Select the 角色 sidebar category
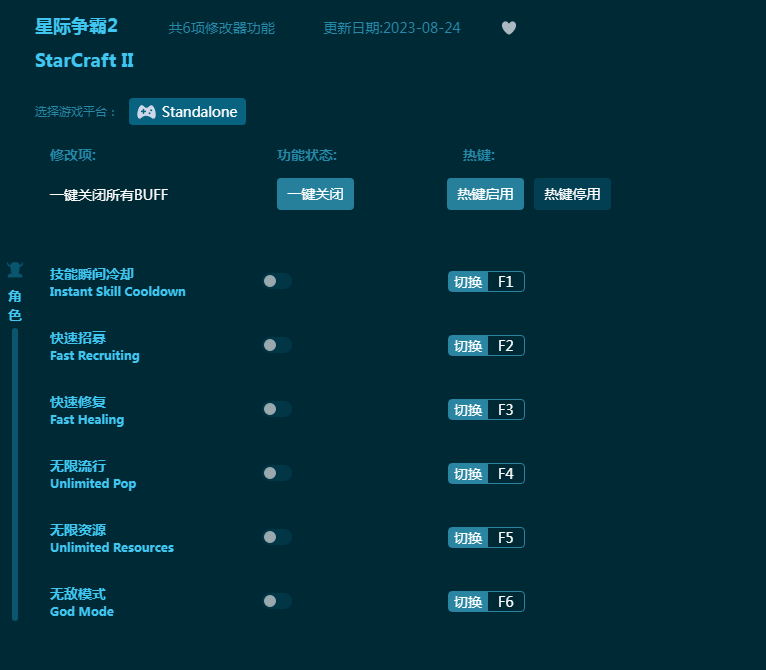Viewport: 766px width, 670px height. [x=15, y=305]
